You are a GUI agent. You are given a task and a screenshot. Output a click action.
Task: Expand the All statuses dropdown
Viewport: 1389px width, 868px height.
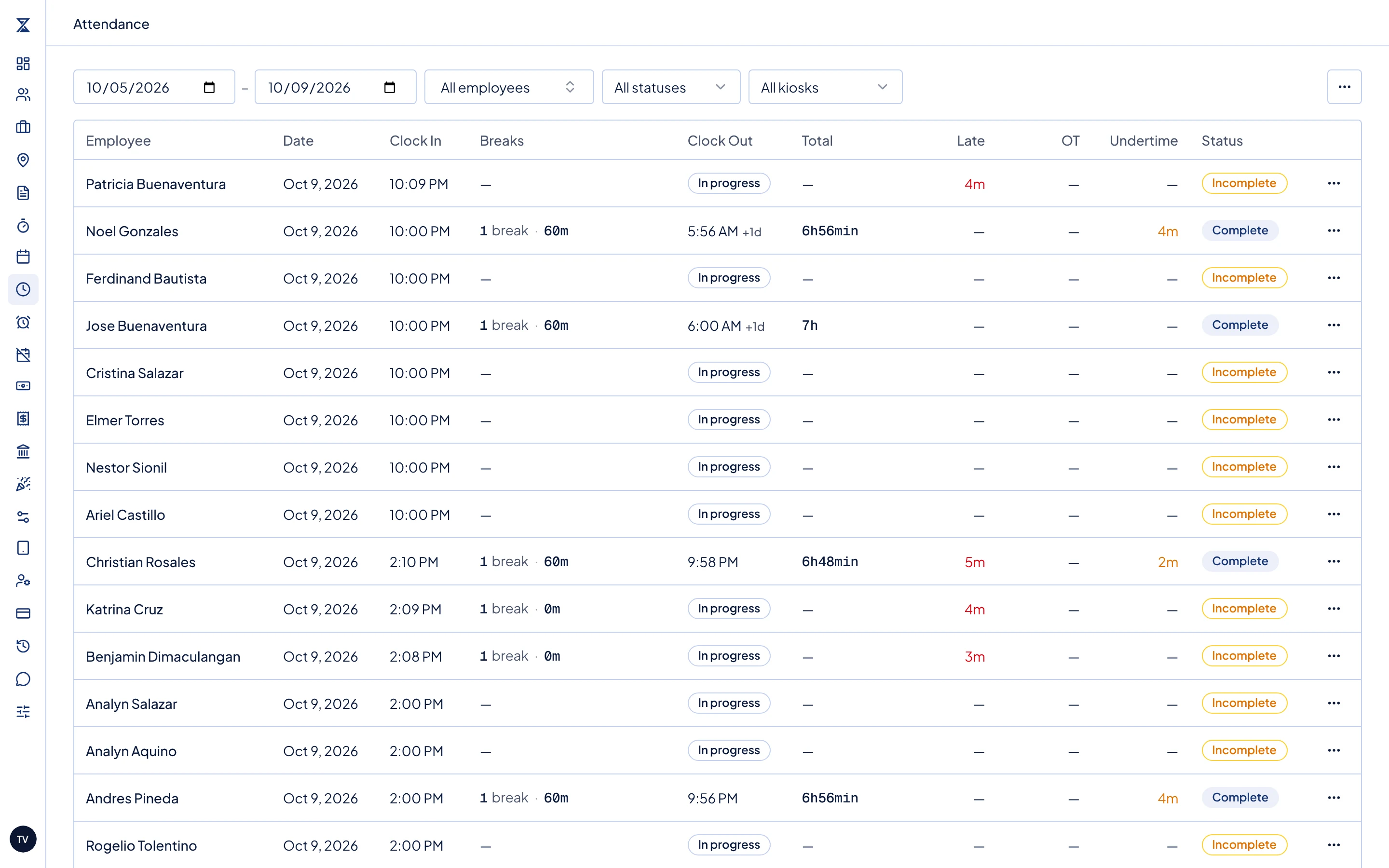point(670,87)
